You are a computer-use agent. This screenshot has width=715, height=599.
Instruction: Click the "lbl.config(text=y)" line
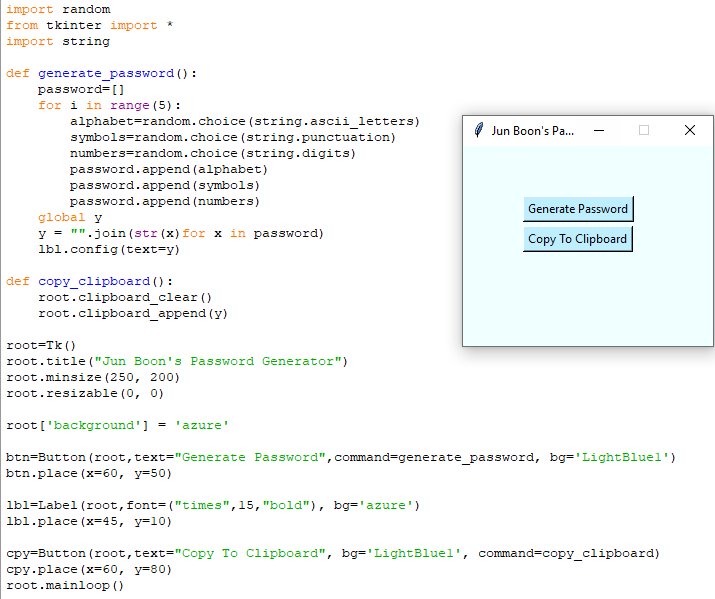coord(110,249)
